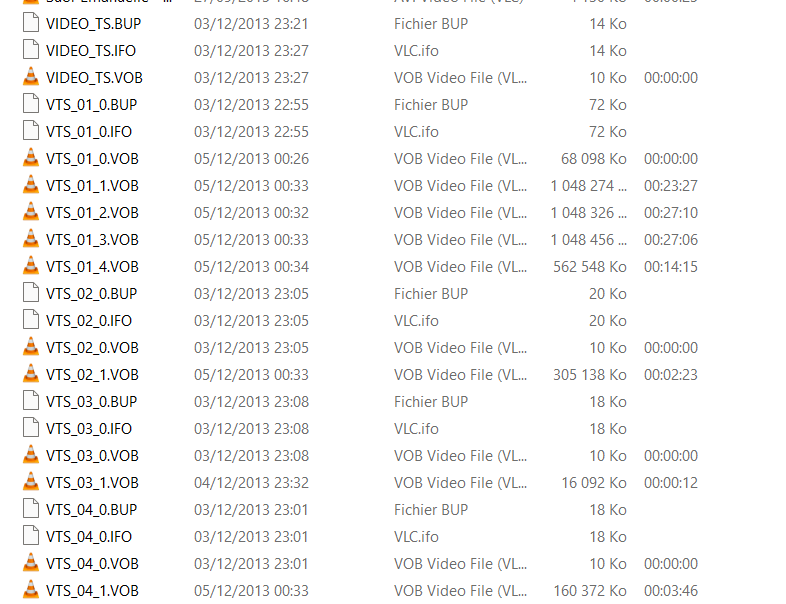Click the 562 548 Ko size entry

590,267
